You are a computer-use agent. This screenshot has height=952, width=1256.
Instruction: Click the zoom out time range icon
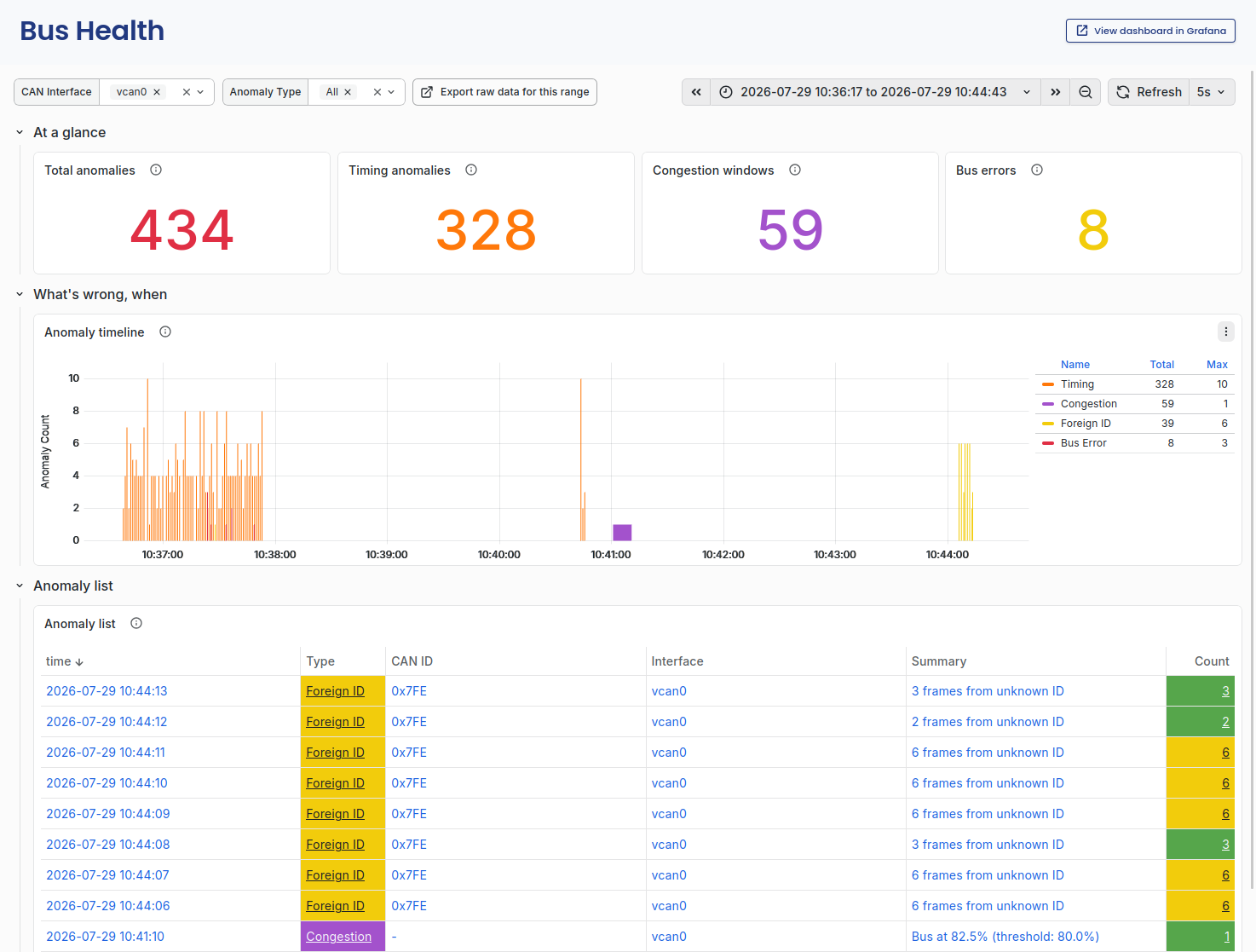1086,92
